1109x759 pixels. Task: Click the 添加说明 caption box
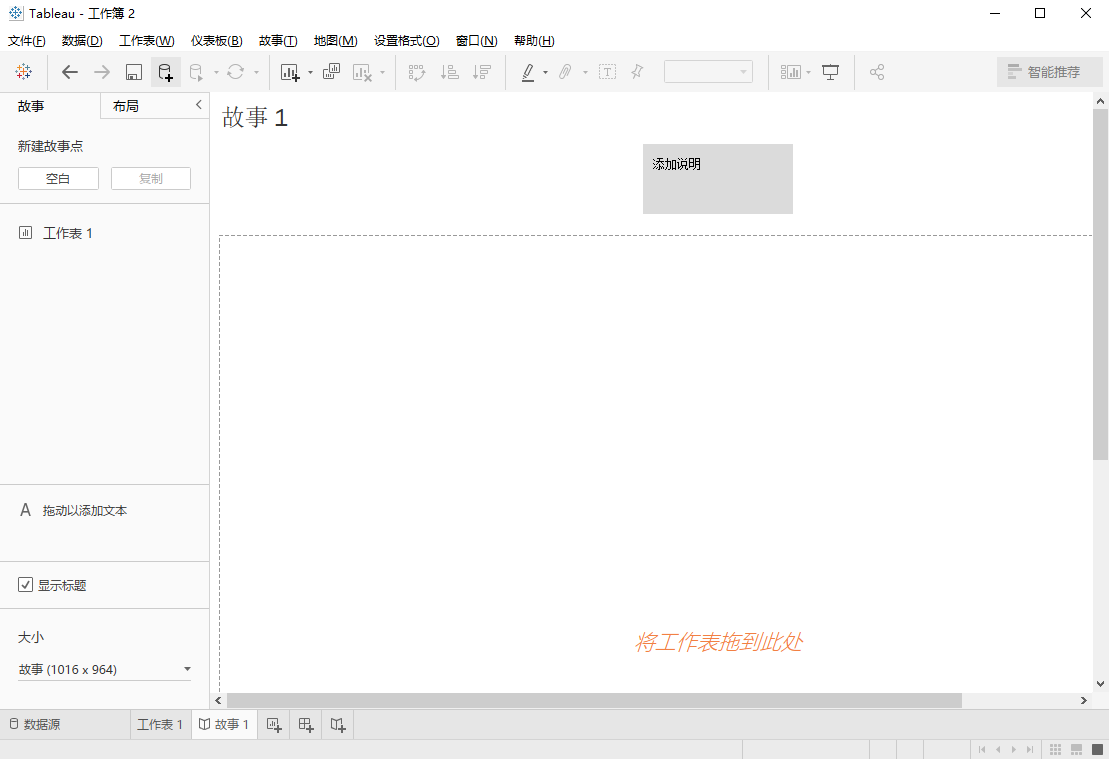click(717, 179)
